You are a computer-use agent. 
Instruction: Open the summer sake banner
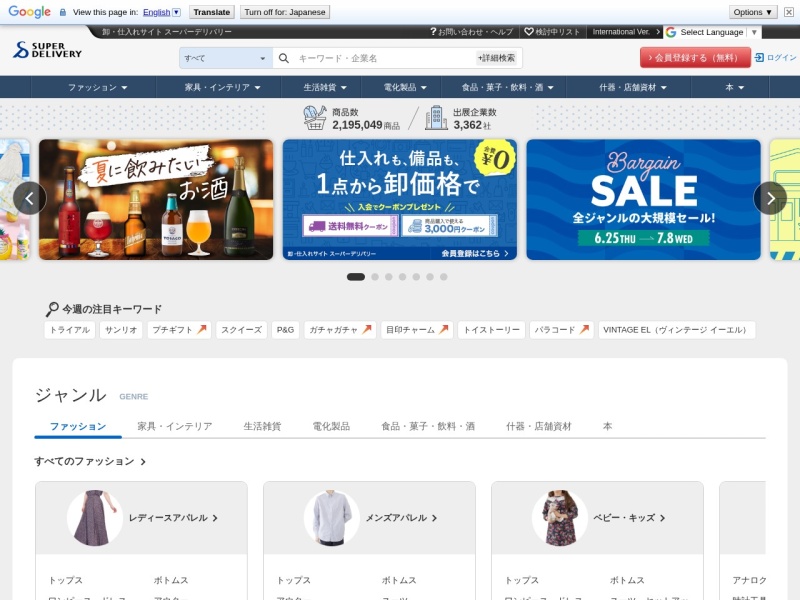(x=156, y=199)
